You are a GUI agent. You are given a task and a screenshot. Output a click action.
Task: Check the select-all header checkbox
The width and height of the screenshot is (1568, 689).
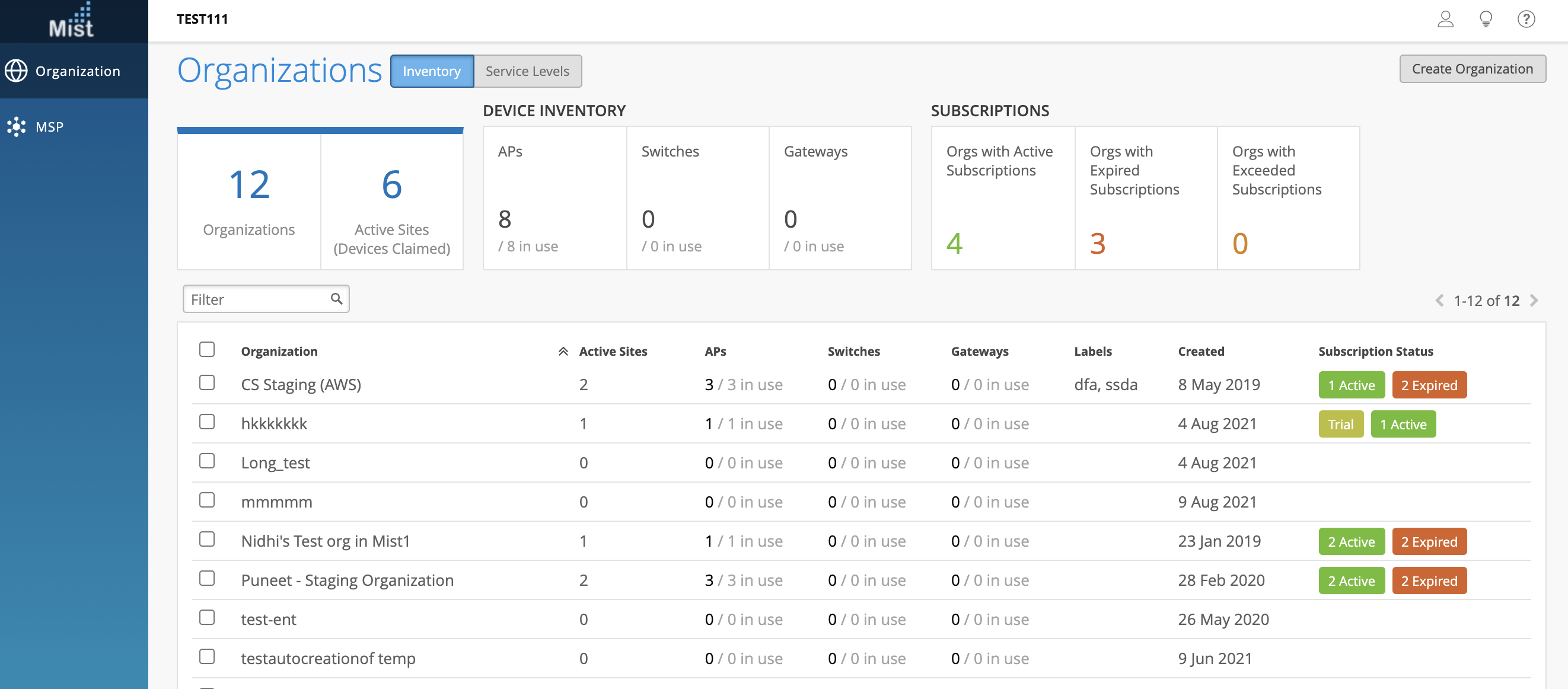click(x=207, y=349)
